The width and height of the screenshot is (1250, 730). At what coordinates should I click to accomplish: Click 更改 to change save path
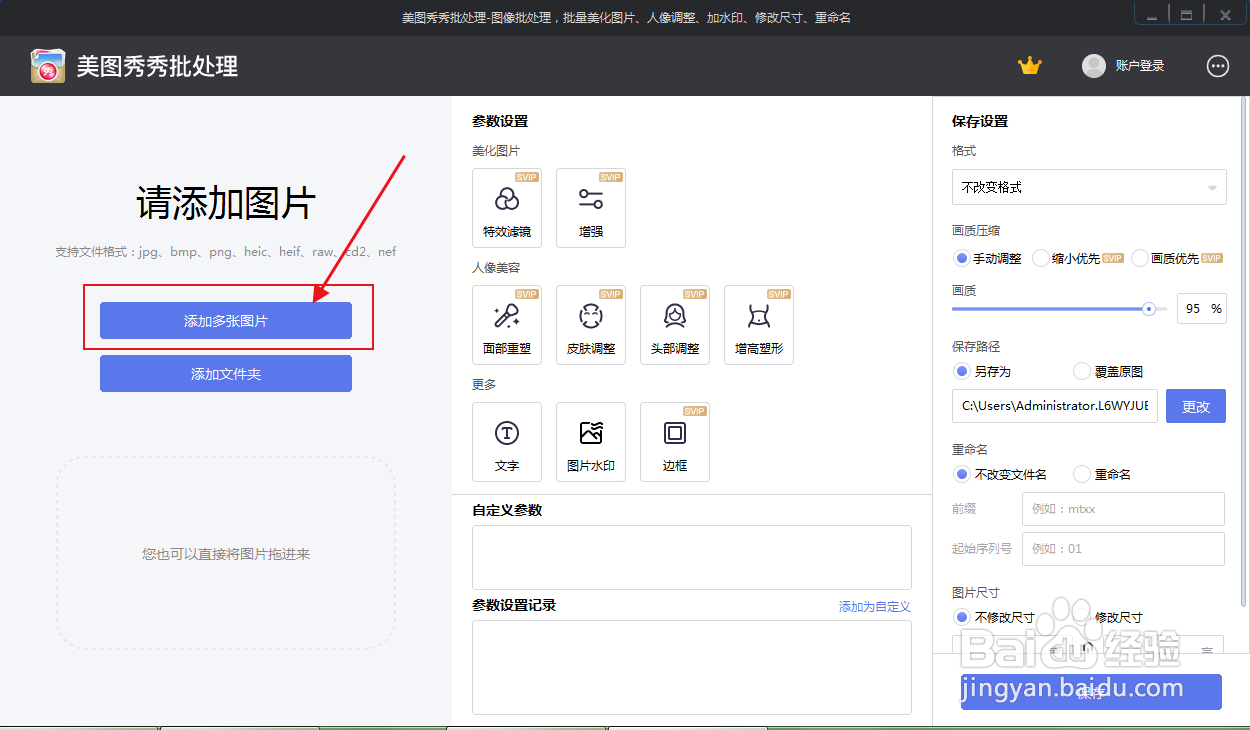[1196, 407]
